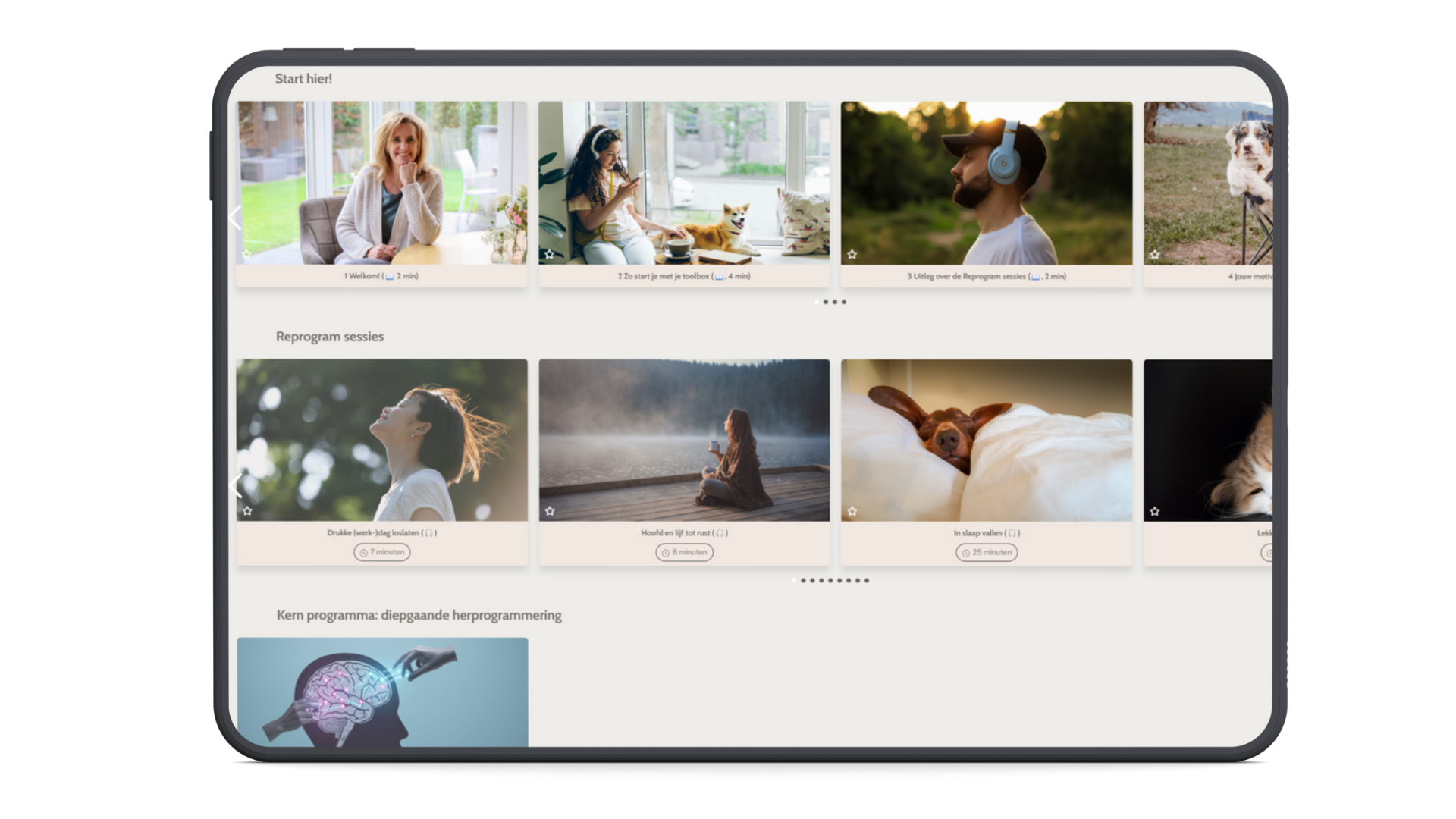Click the '25 minuten' duration badge
The height and width of the screenshot is (819, 1456).
click(x=987, y=552)
